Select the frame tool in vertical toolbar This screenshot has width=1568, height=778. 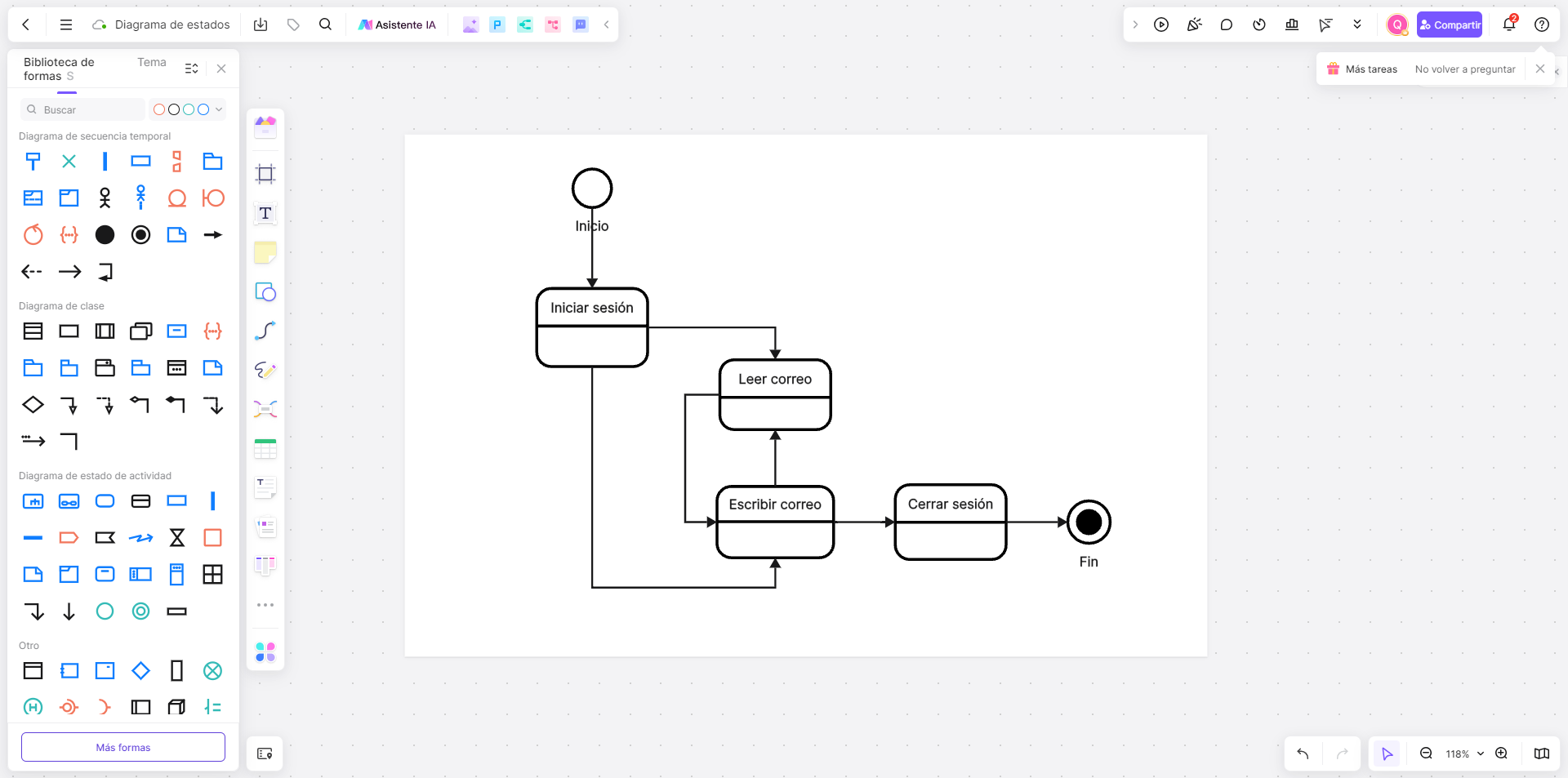tap(265, 173)
